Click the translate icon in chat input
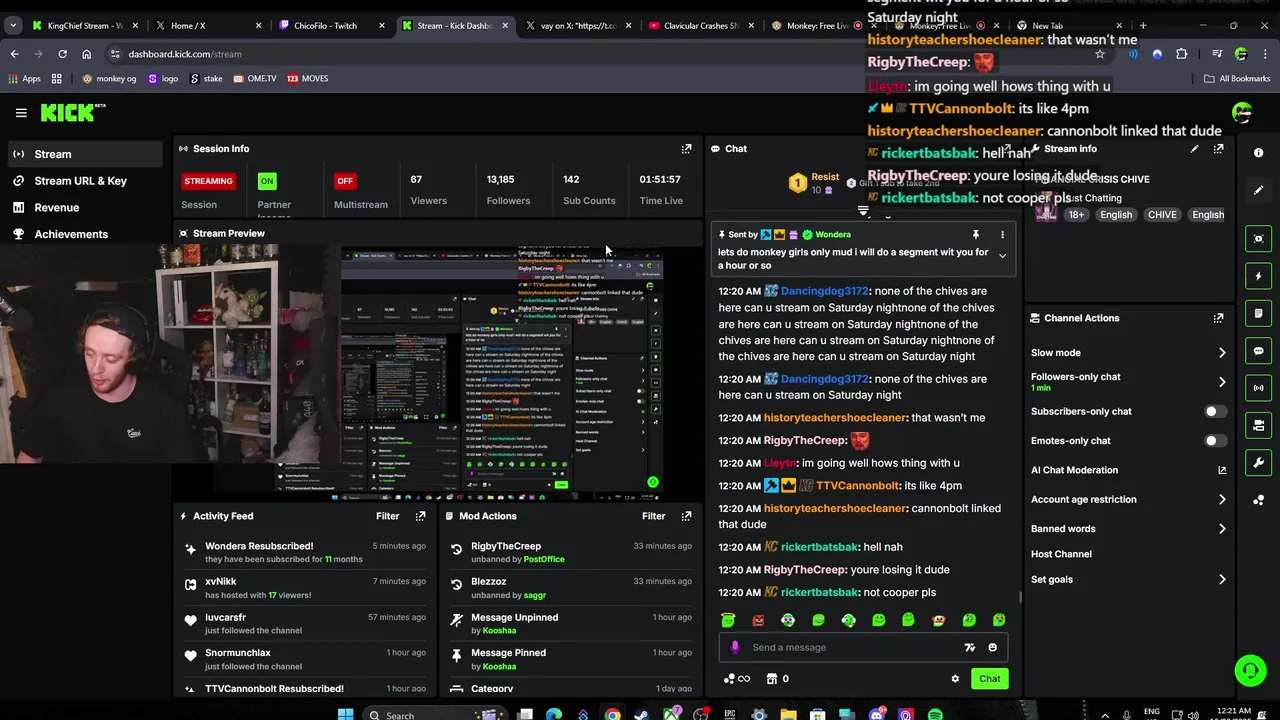 [969, 647]
